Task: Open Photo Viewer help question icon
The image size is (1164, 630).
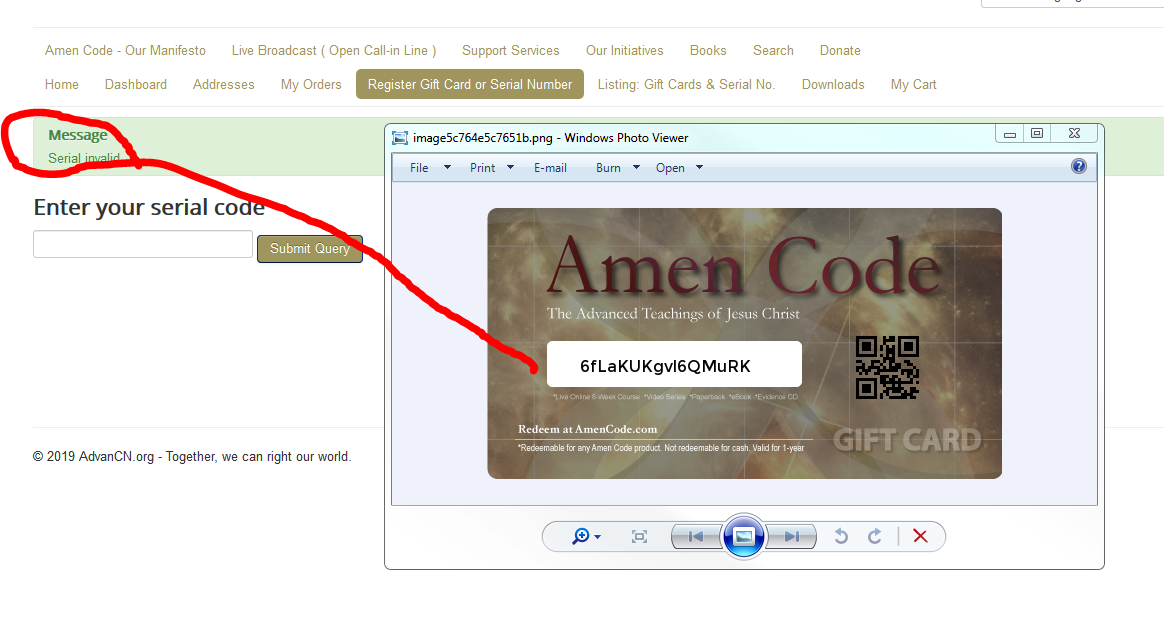Action: point(1079,166)
